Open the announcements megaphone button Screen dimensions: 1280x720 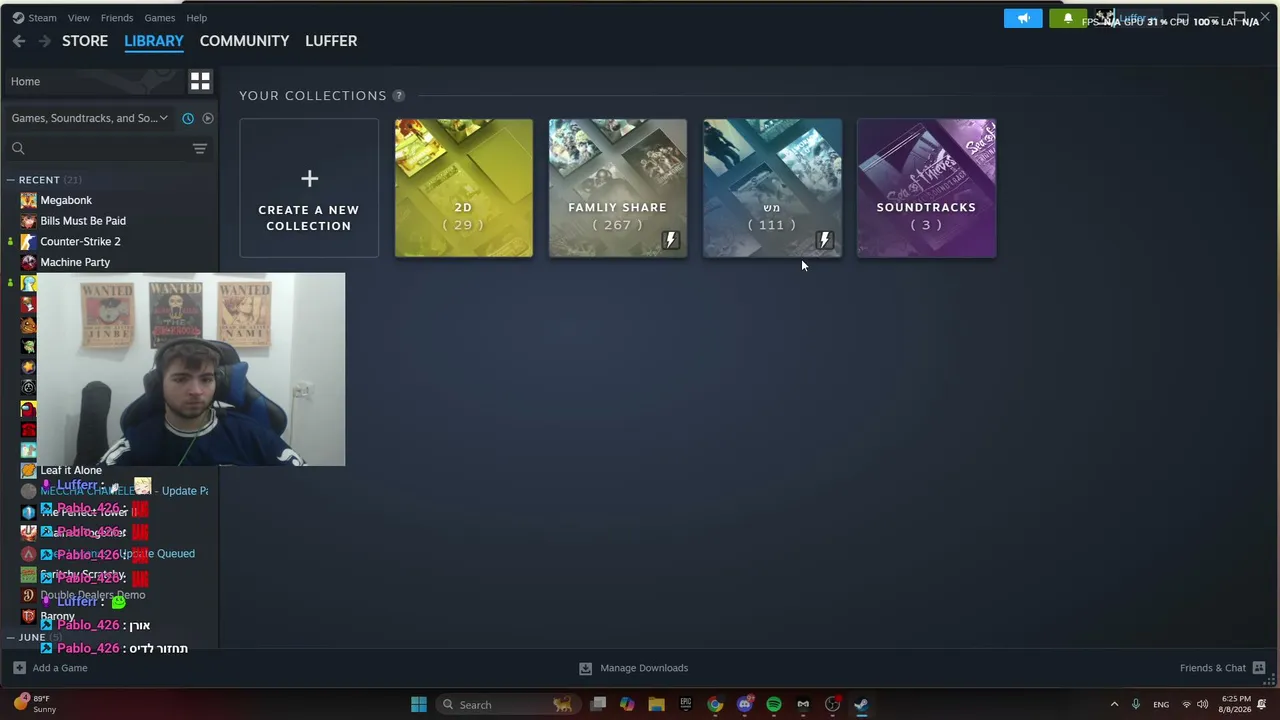point(1023,19)
